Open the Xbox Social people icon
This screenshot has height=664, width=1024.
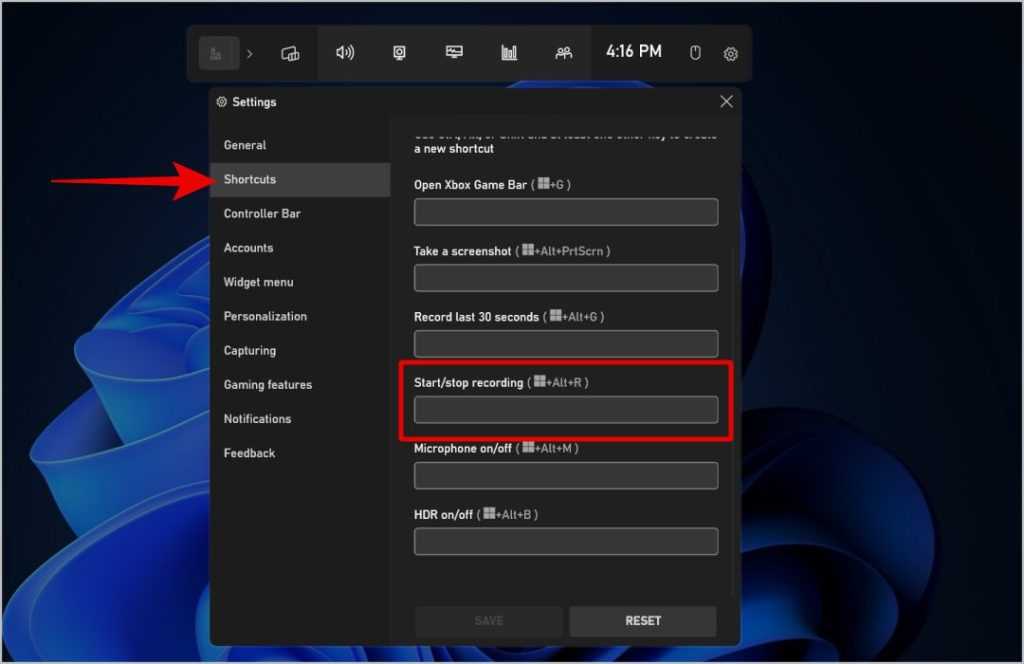pos(564,53)
